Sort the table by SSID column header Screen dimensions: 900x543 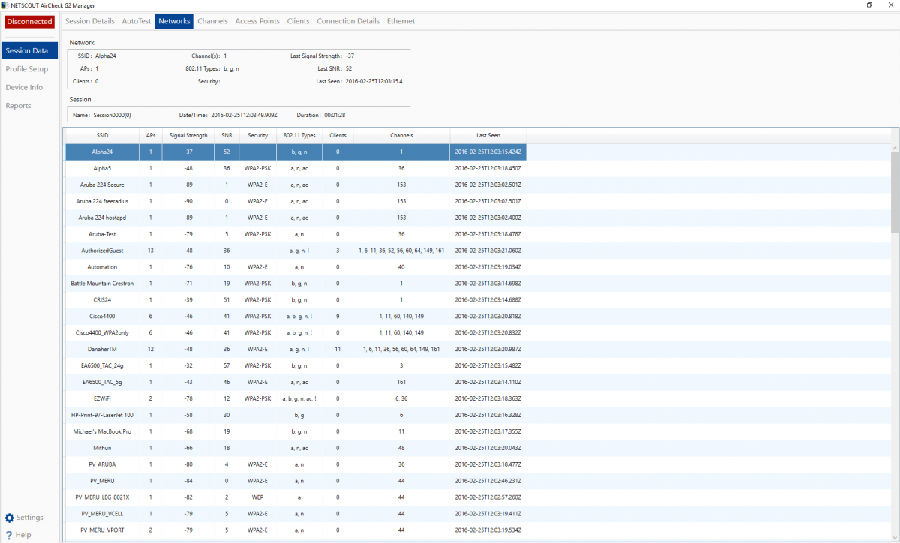pos(102,135)
